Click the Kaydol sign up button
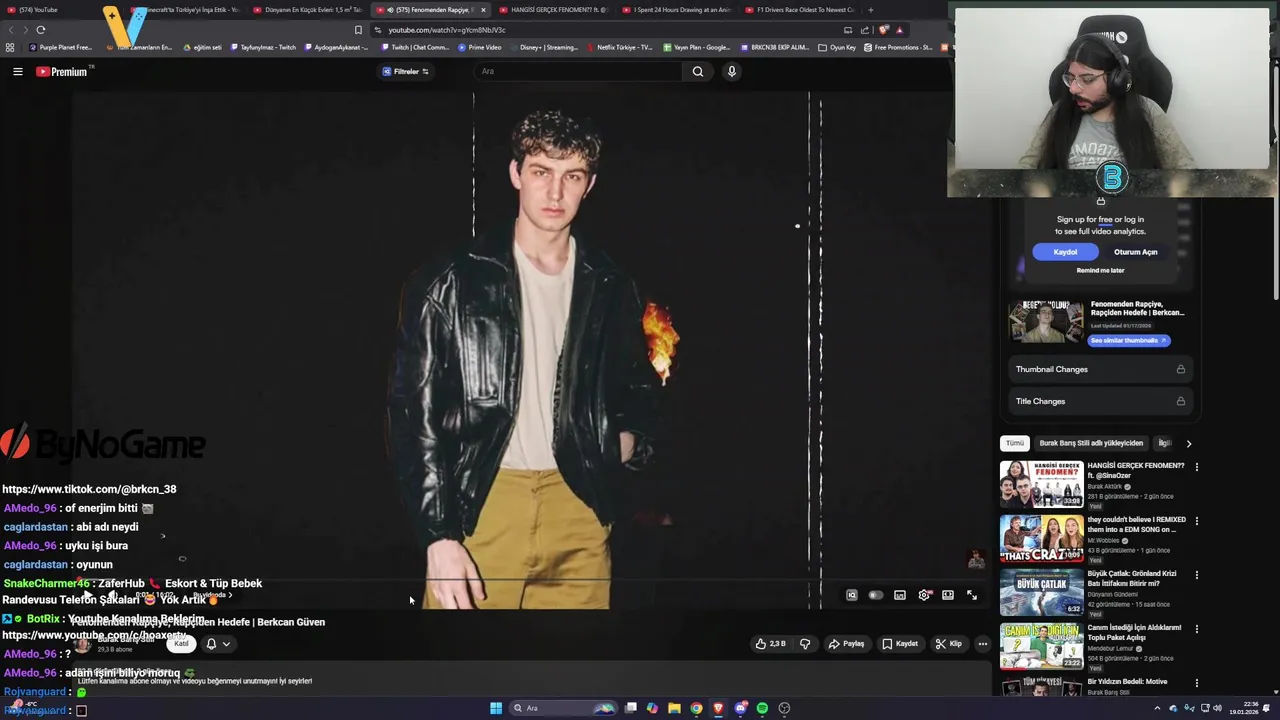Viewport: 1280px width, 720px height. pyautogui.click(x=1065, y=252)
